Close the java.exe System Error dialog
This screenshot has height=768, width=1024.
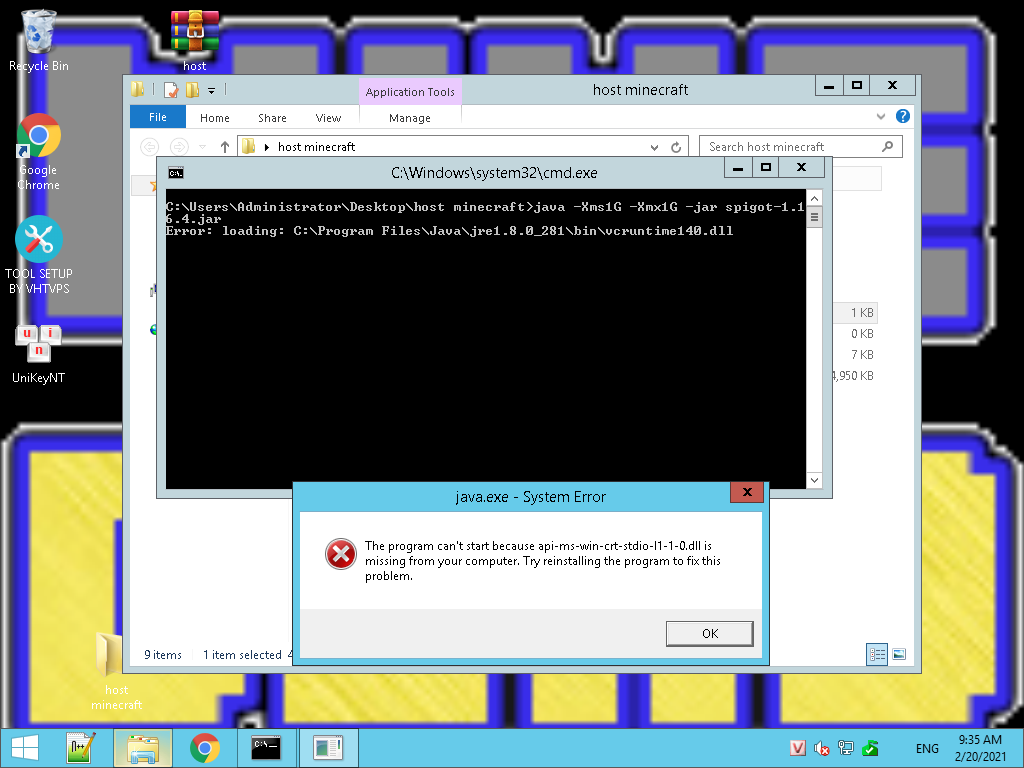pyautogui.click(x=747, y=492)
